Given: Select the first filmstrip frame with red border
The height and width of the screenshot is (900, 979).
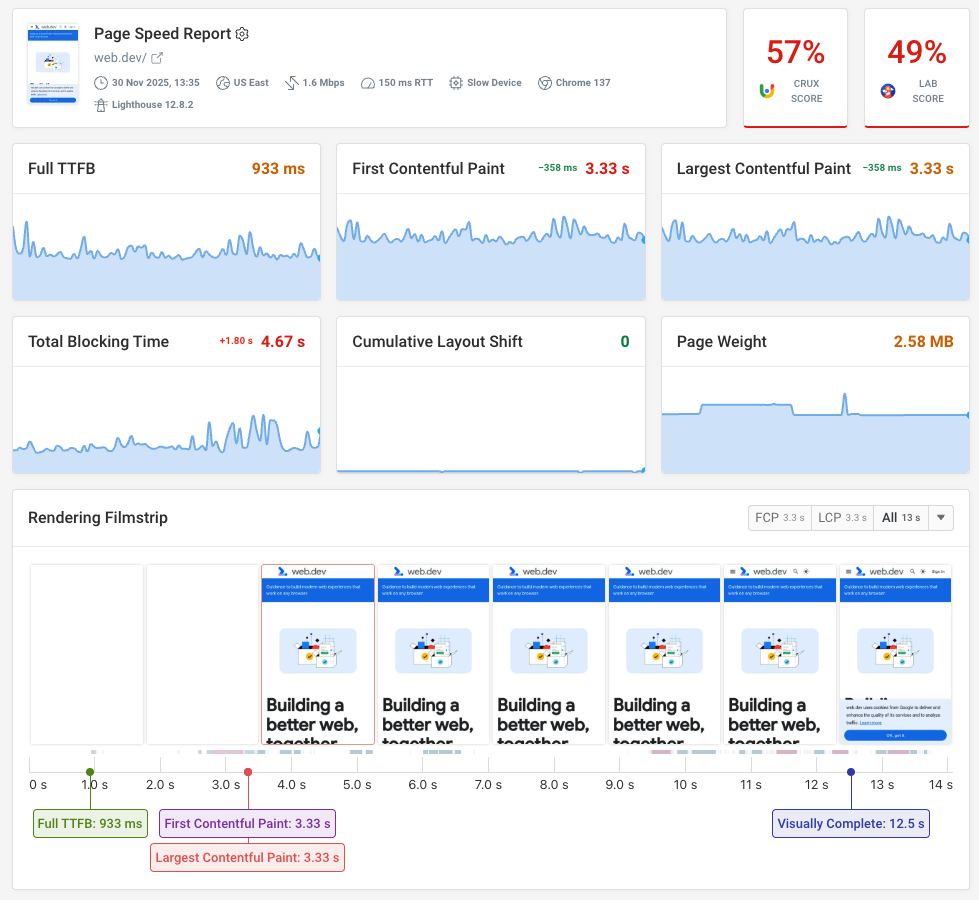Looking at the screenshot, I should click(x=317, y=654).
